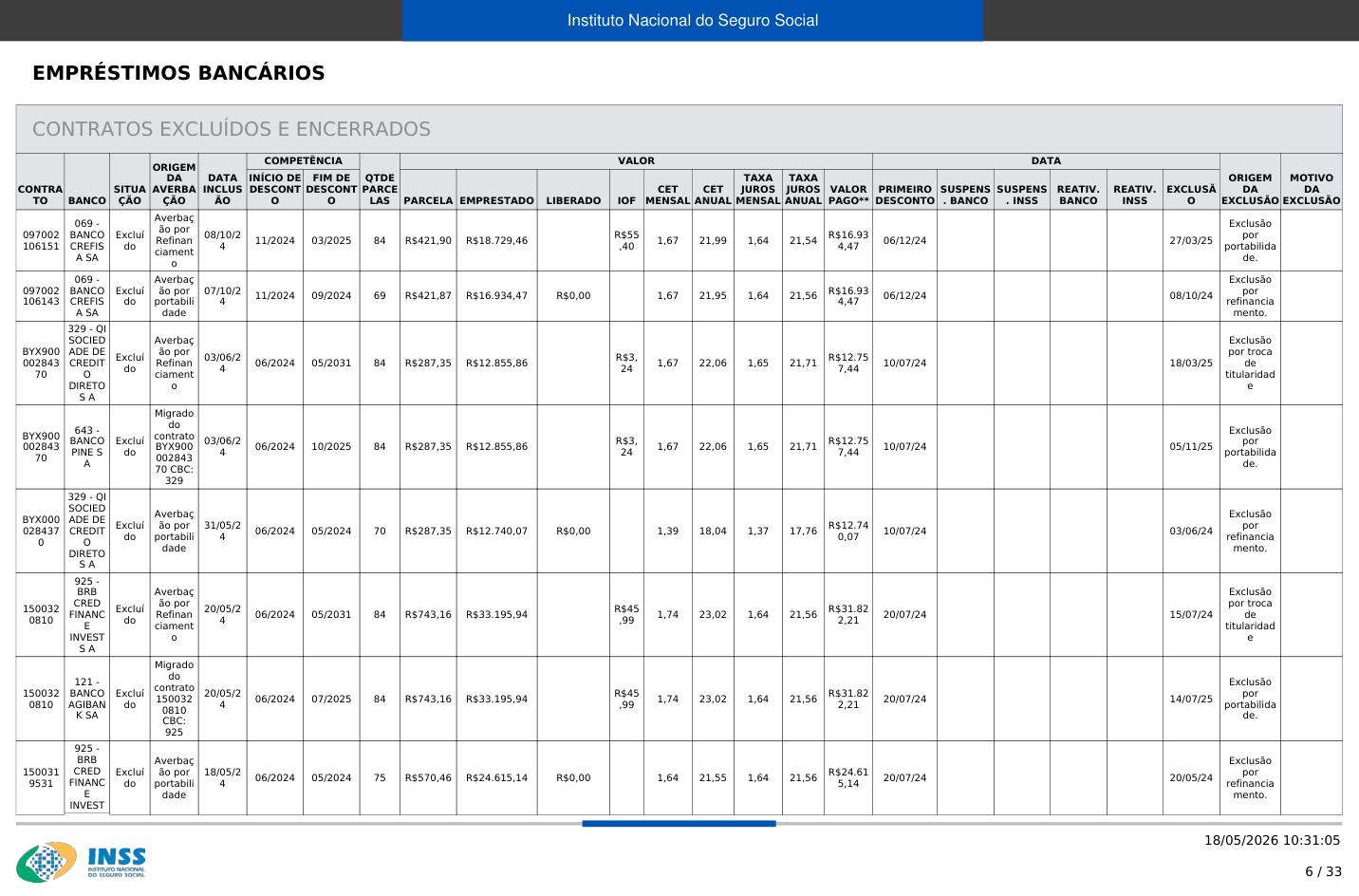Viewport: 1359px width, 896px height.
Task: Click the CONTRATO column header
Action: 40,195
